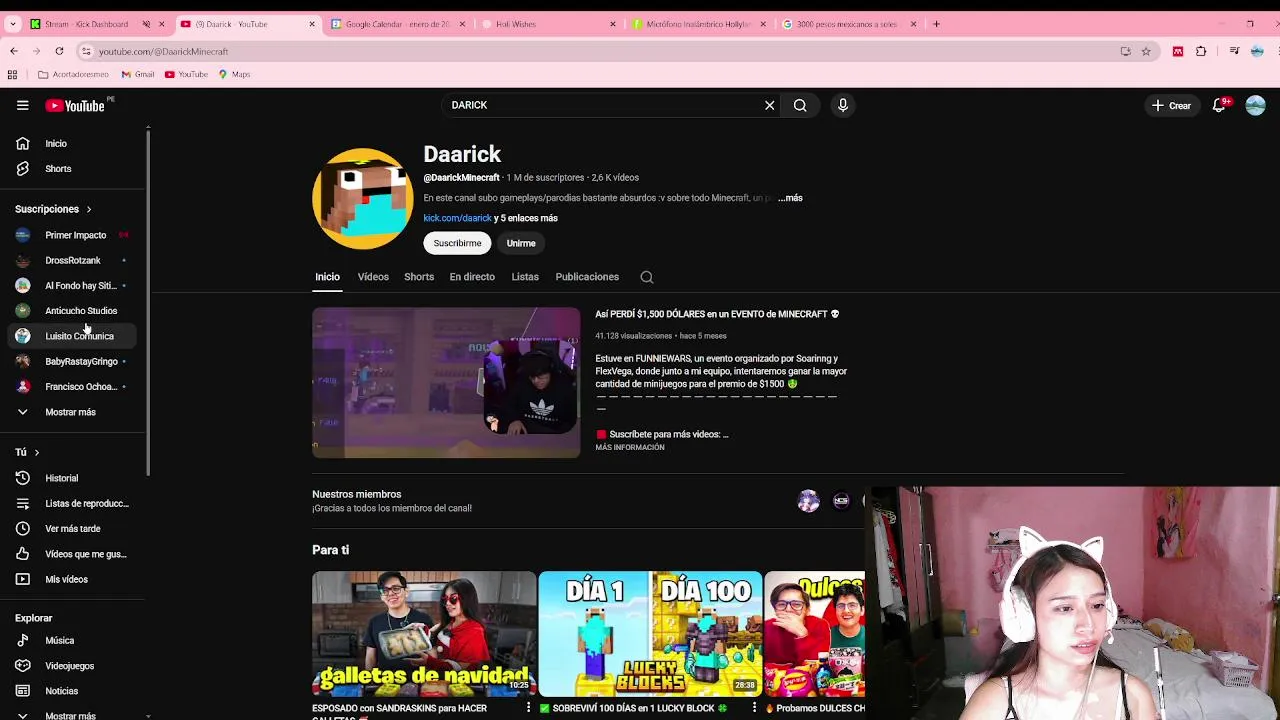Open the Crear upload menu

pos(1171,105)
